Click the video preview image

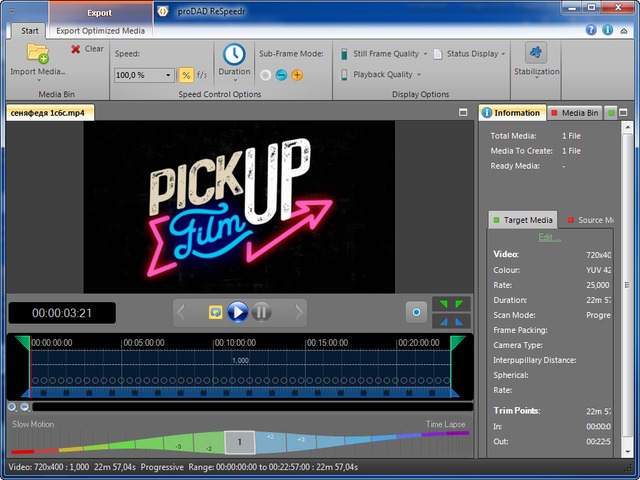click(239, 207)
